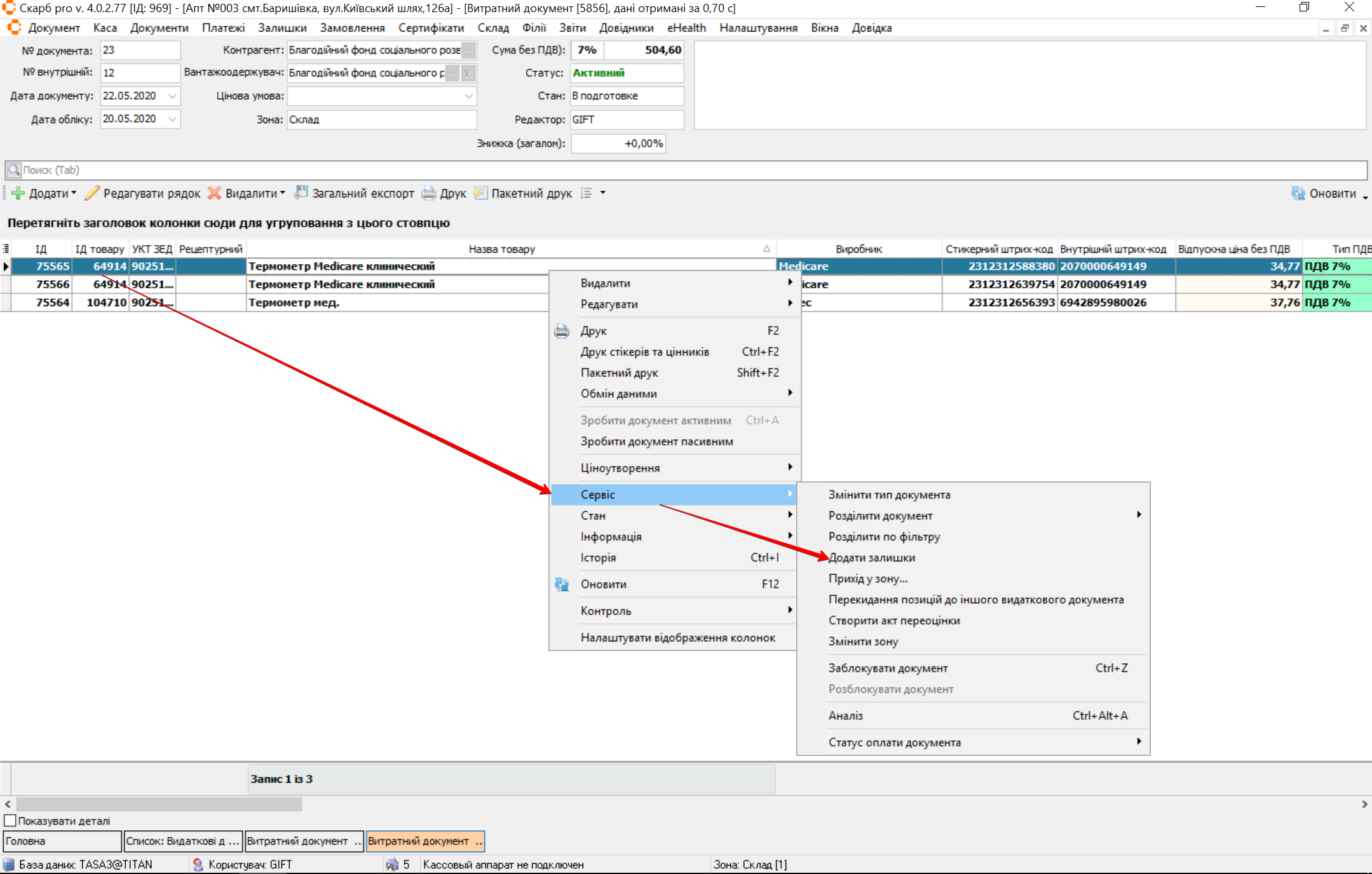Image resolution: width=1372 pixels, height=874 pixels.
Task: Select Додати залишки in Сервіс submenu
Action: coord(871,557)
